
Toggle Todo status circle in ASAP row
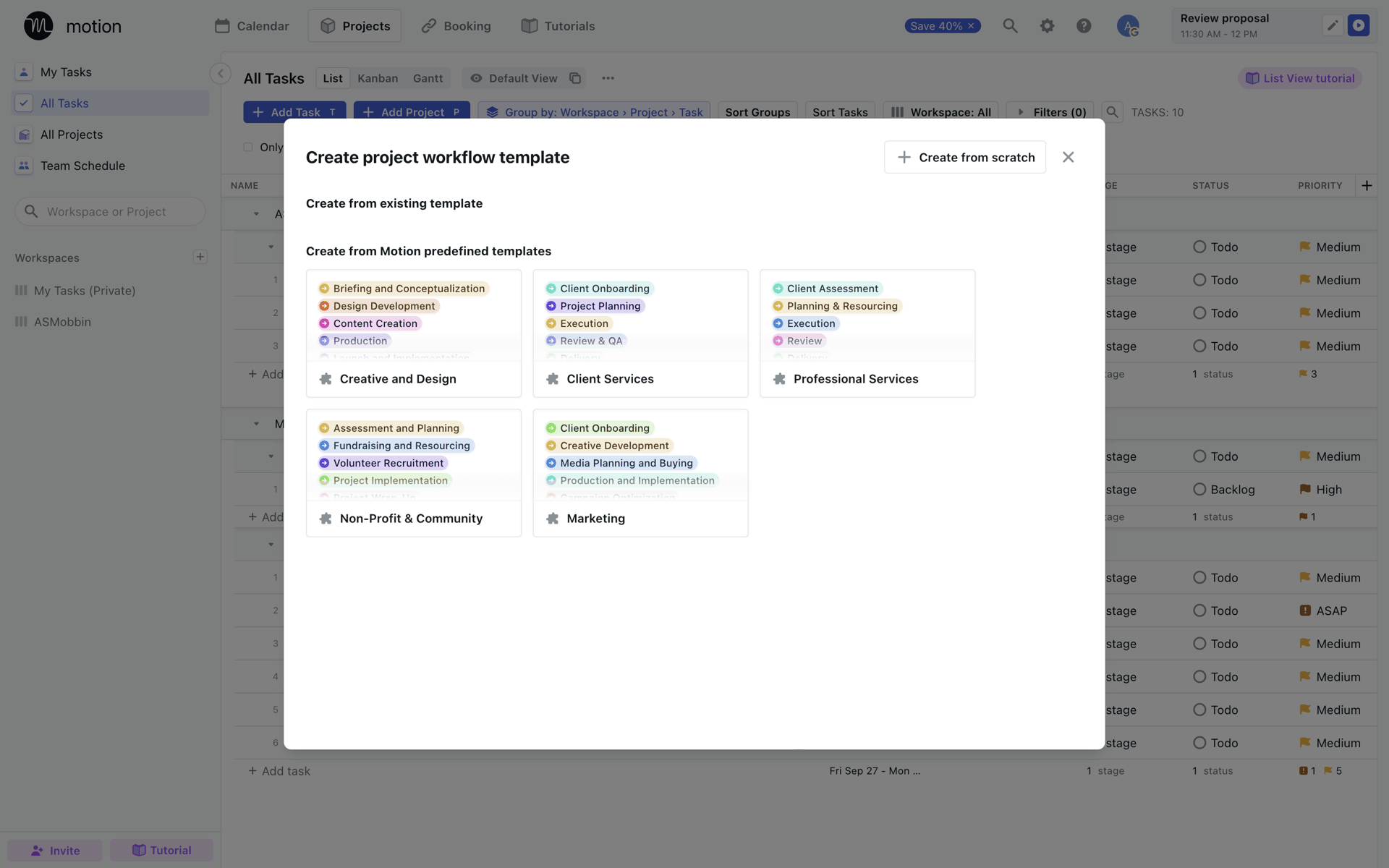(1199, 610)
